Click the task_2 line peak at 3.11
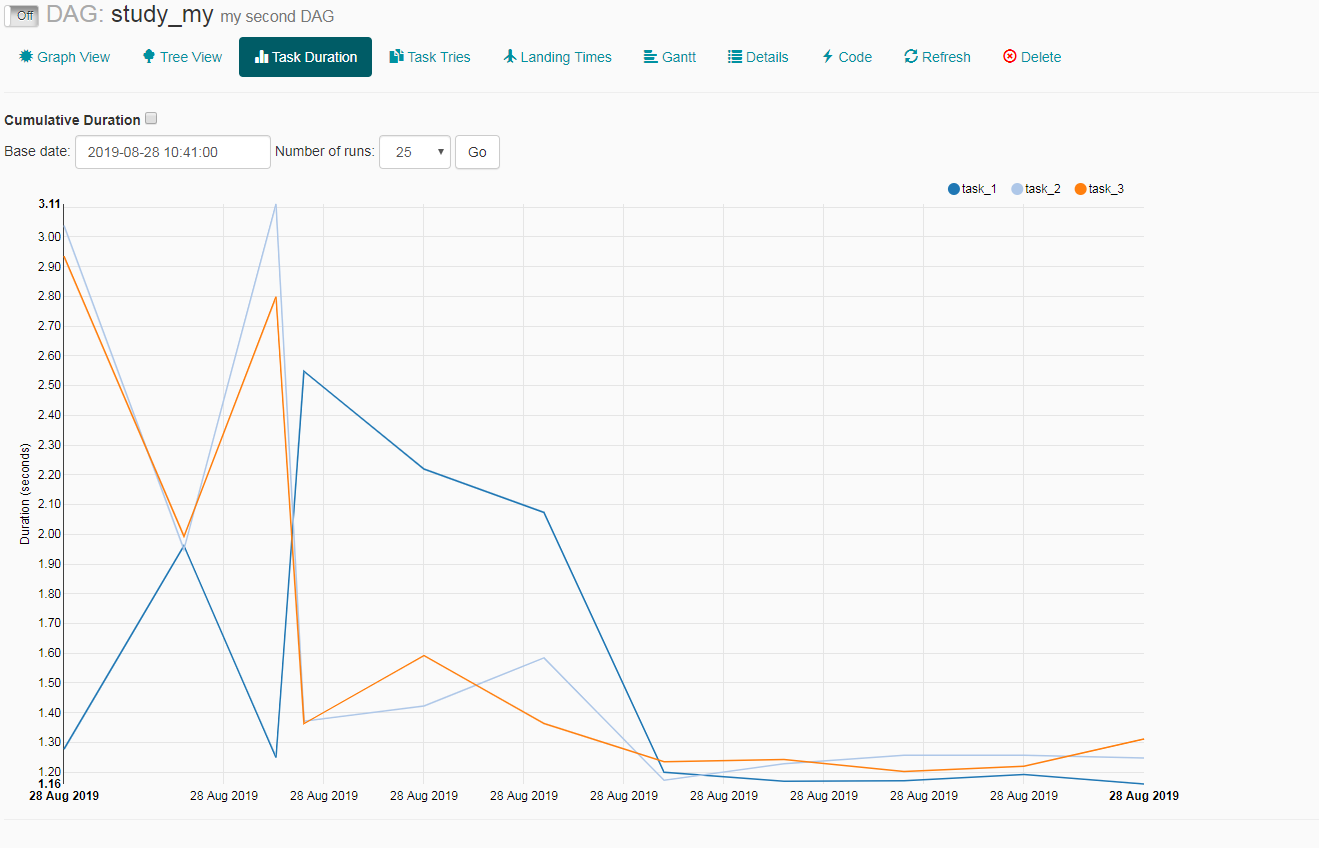The width and height of the screenshot is (1319, 848). (275, 205)
